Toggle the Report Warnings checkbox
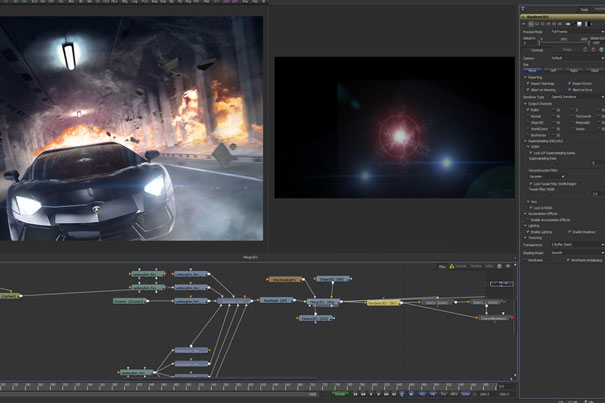 pos(528,83)
